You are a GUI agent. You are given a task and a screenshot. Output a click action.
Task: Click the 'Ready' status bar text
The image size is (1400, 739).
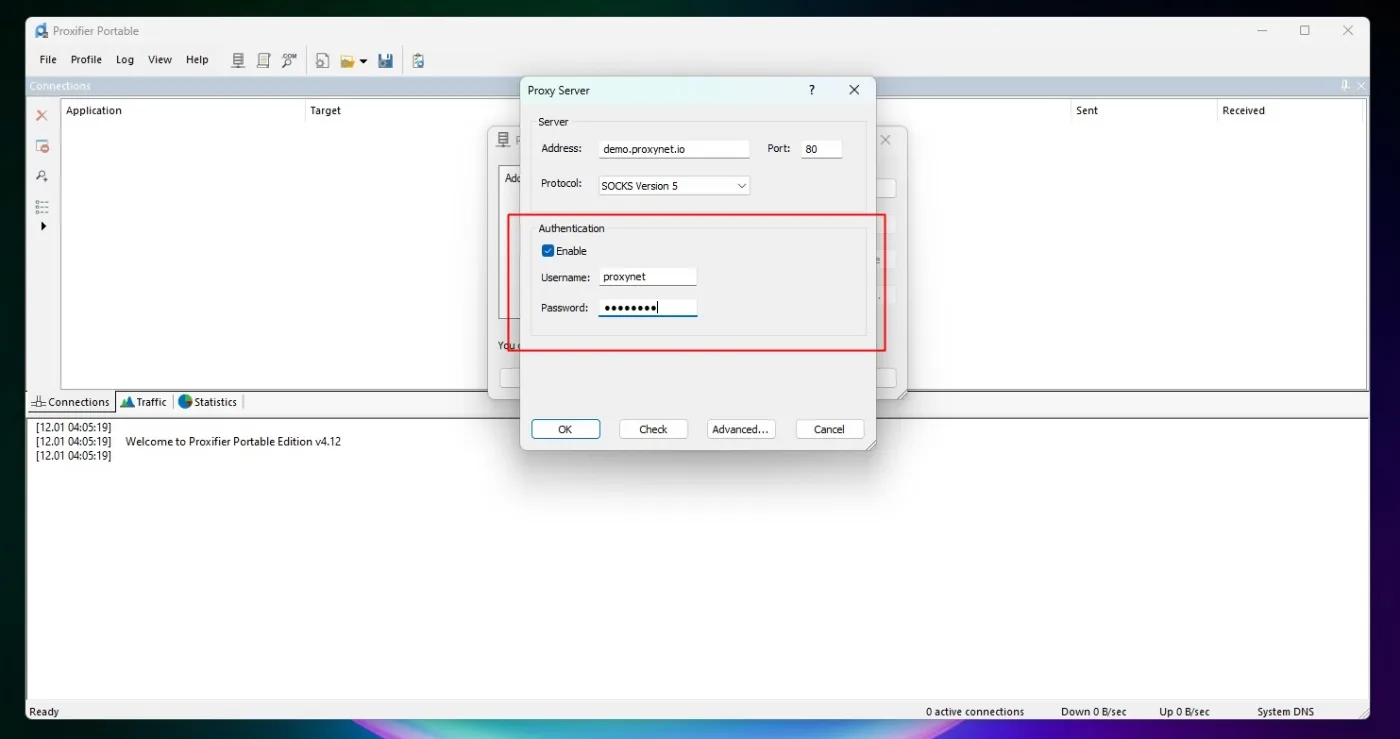pyautogui.click(x=44, y=712)
